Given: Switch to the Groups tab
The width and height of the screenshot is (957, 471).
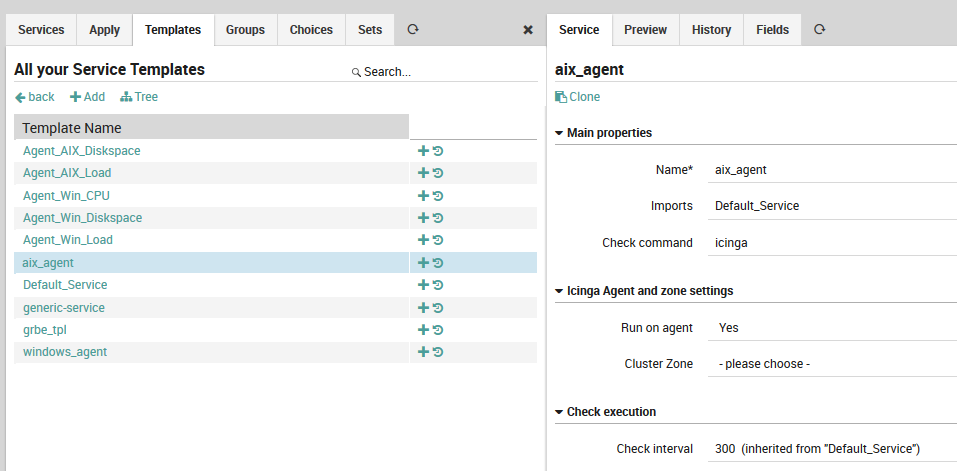Looking at the screenshot, I should coord(245,30).
